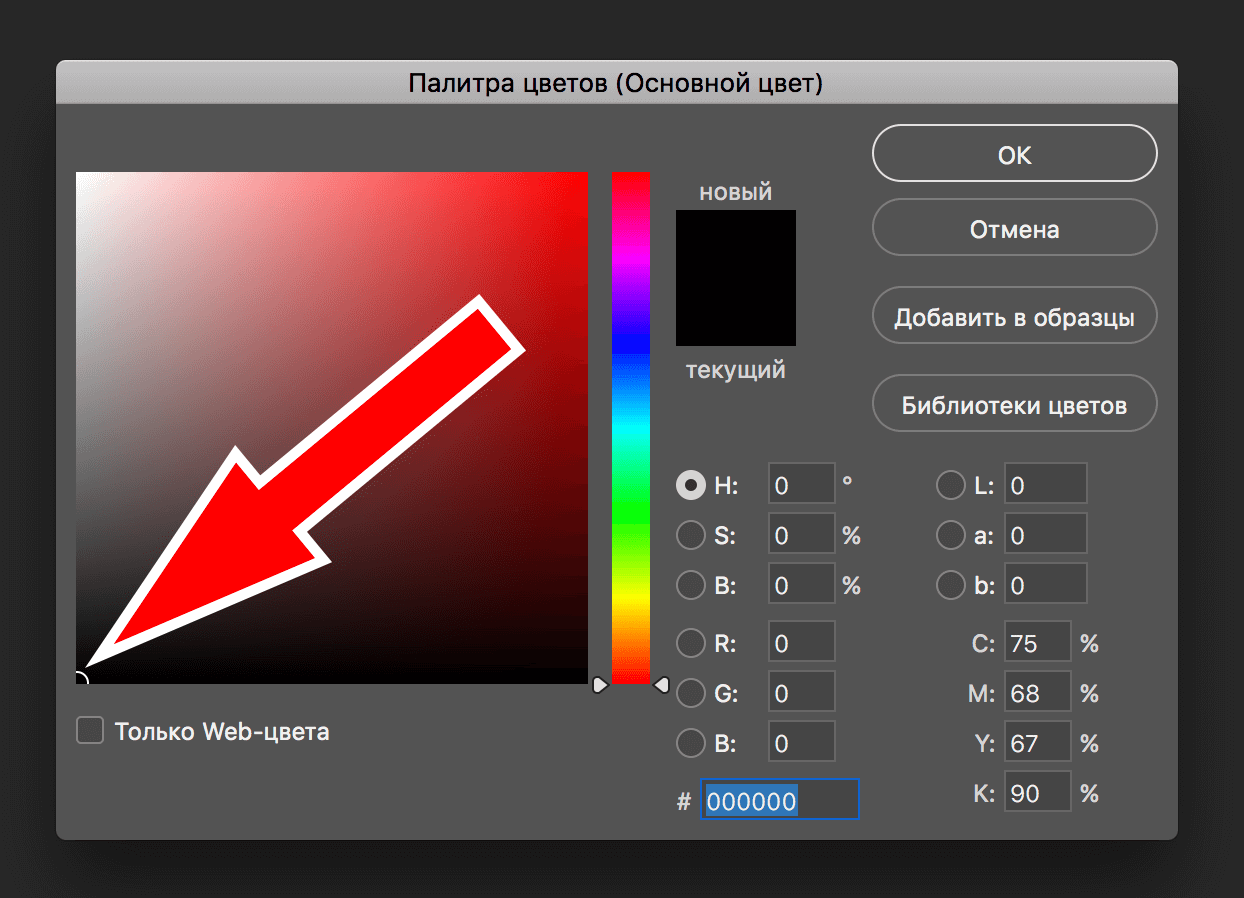This screenshot has height=898, width=1244.
Task: Open Библиотеки цветов color libraries
Action: click(1014, 405)
